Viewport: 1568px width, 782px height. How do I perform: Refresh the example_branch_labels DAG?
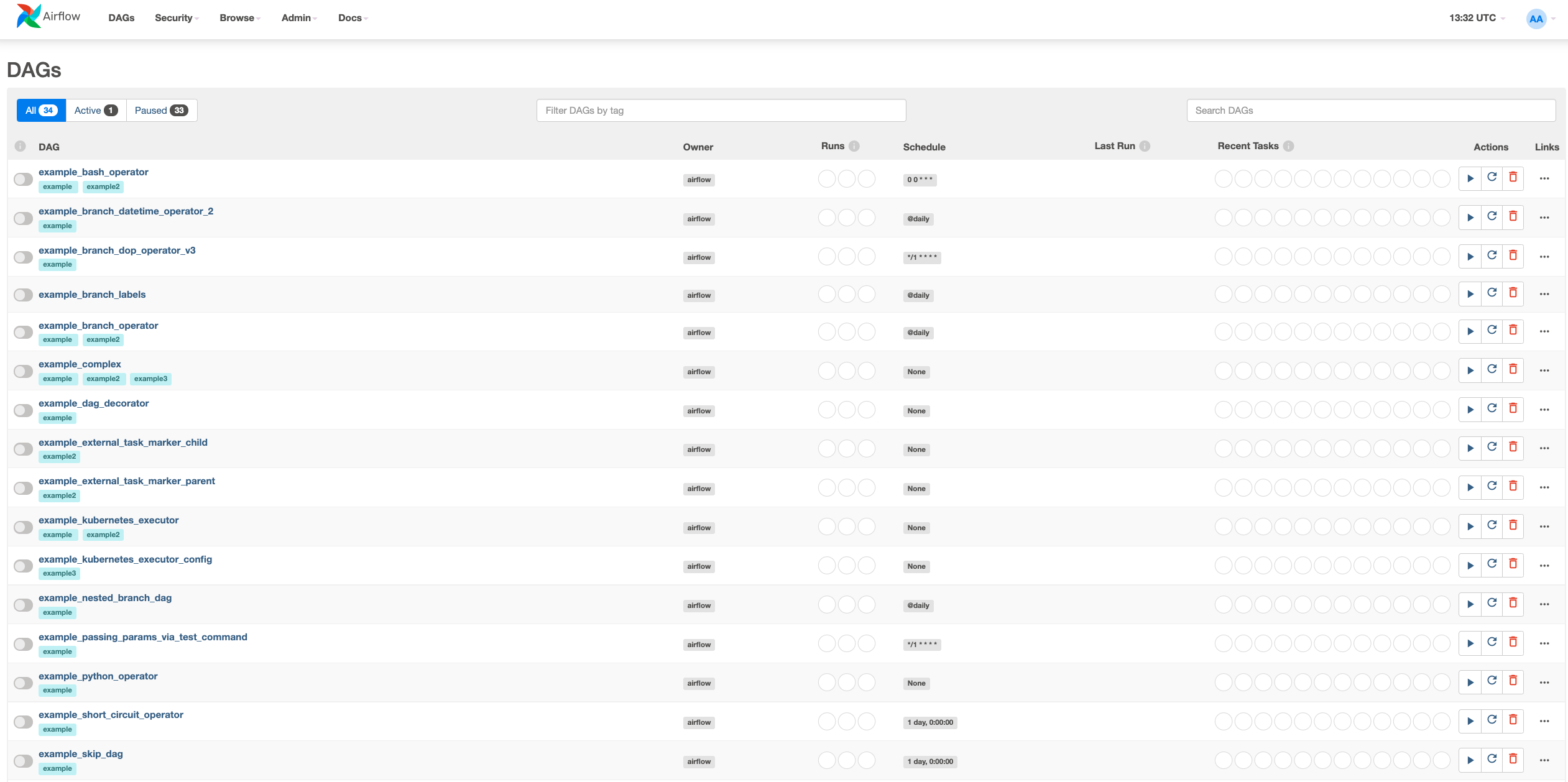pos(1492,293)
